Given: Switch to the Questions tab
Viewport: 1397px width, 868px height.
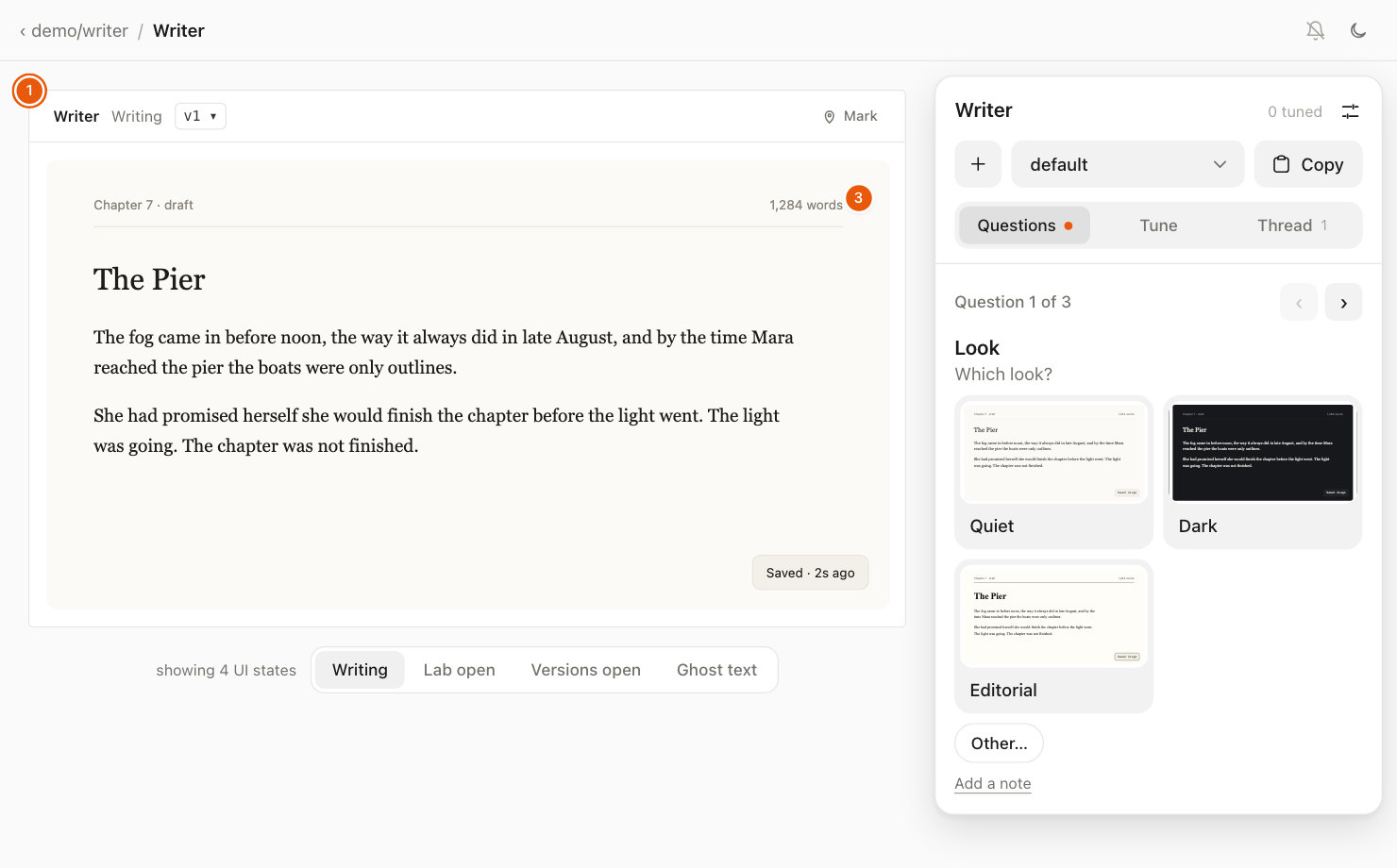Looking at the screenshot, I should coord(1024,225).
